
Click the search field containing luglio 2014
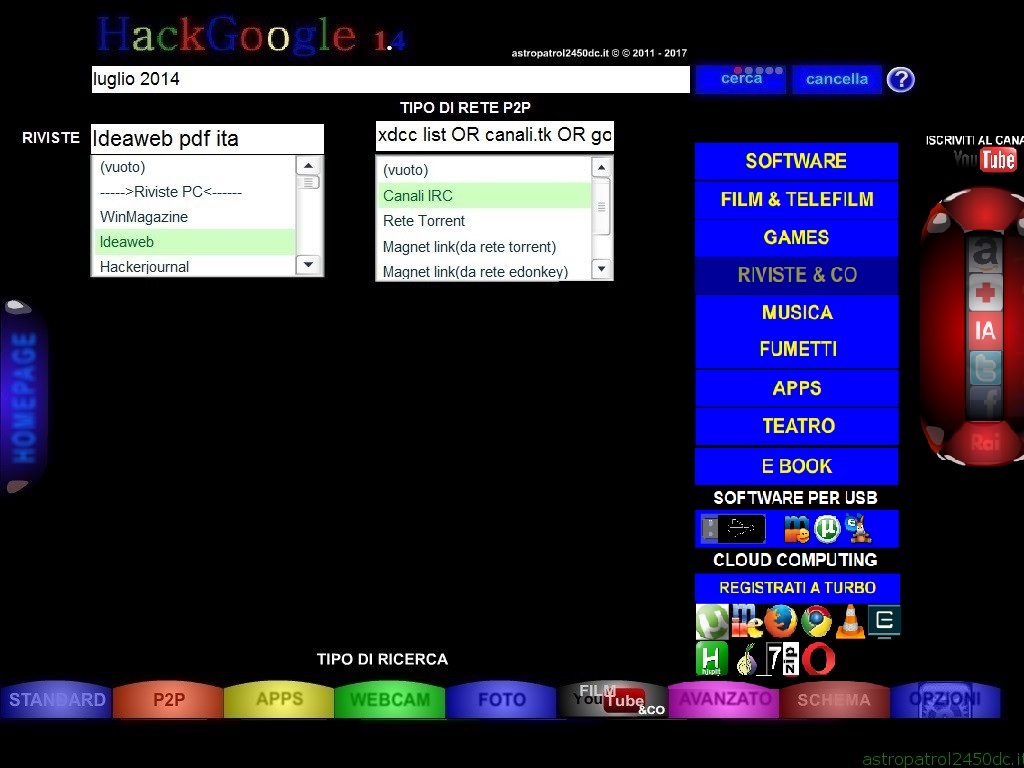391,79
